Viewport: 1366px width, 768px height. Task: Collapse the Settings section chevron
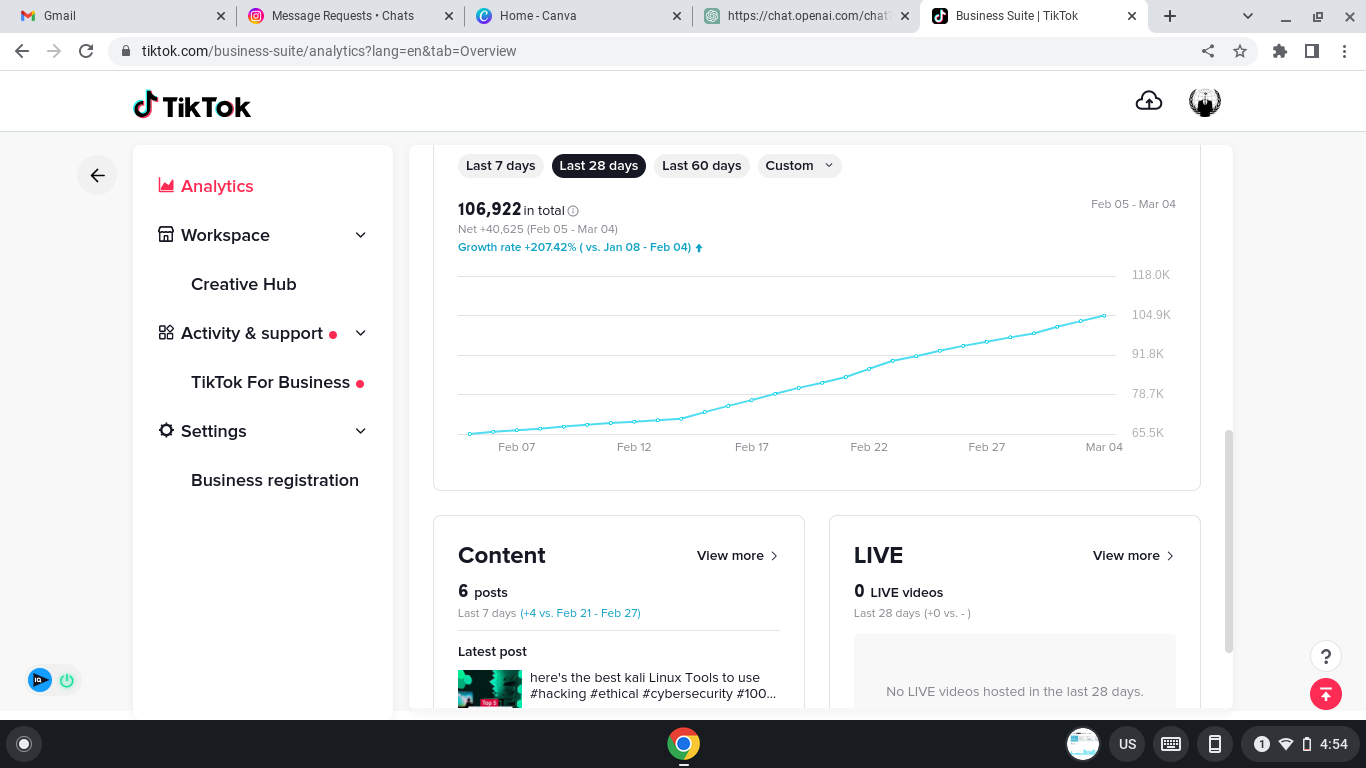click(x=361, y=431)
